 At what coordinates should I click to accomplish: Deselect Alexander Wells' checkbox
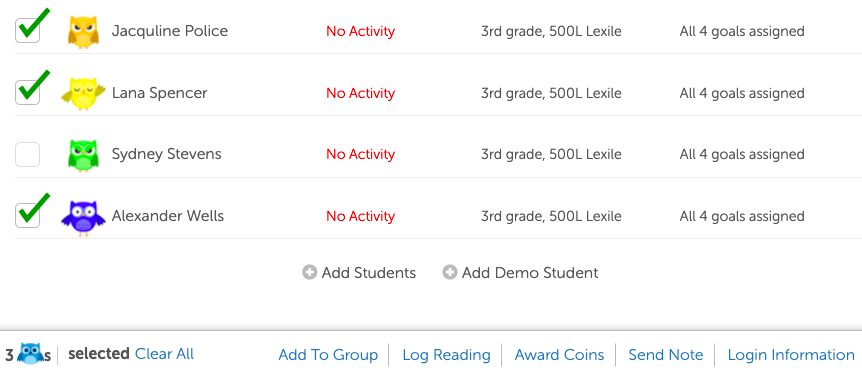[x=27, y=215]
